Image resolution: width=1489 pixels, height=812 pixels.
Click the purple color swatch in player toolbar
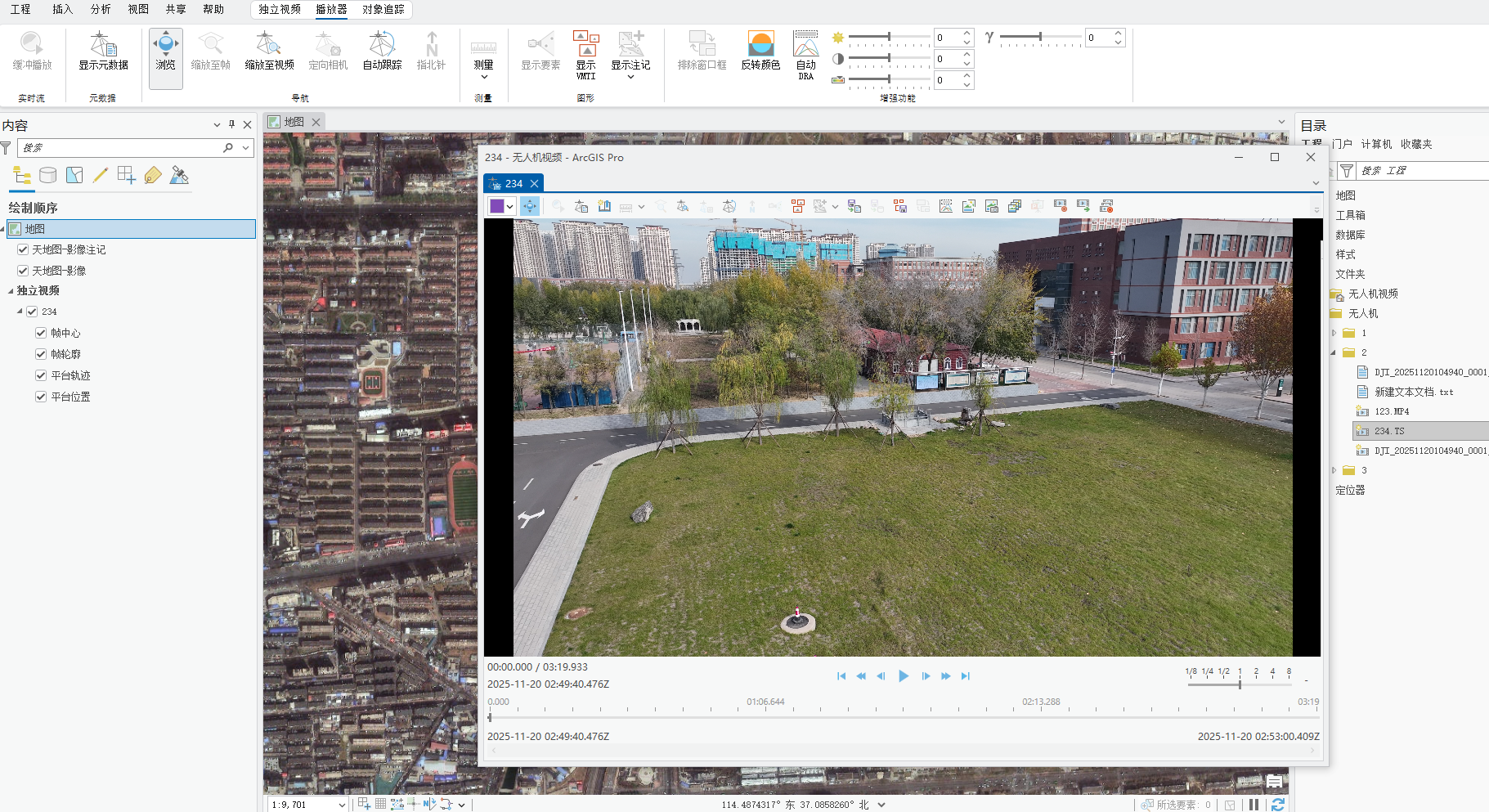pyautogui.click(x=496, y=206)
